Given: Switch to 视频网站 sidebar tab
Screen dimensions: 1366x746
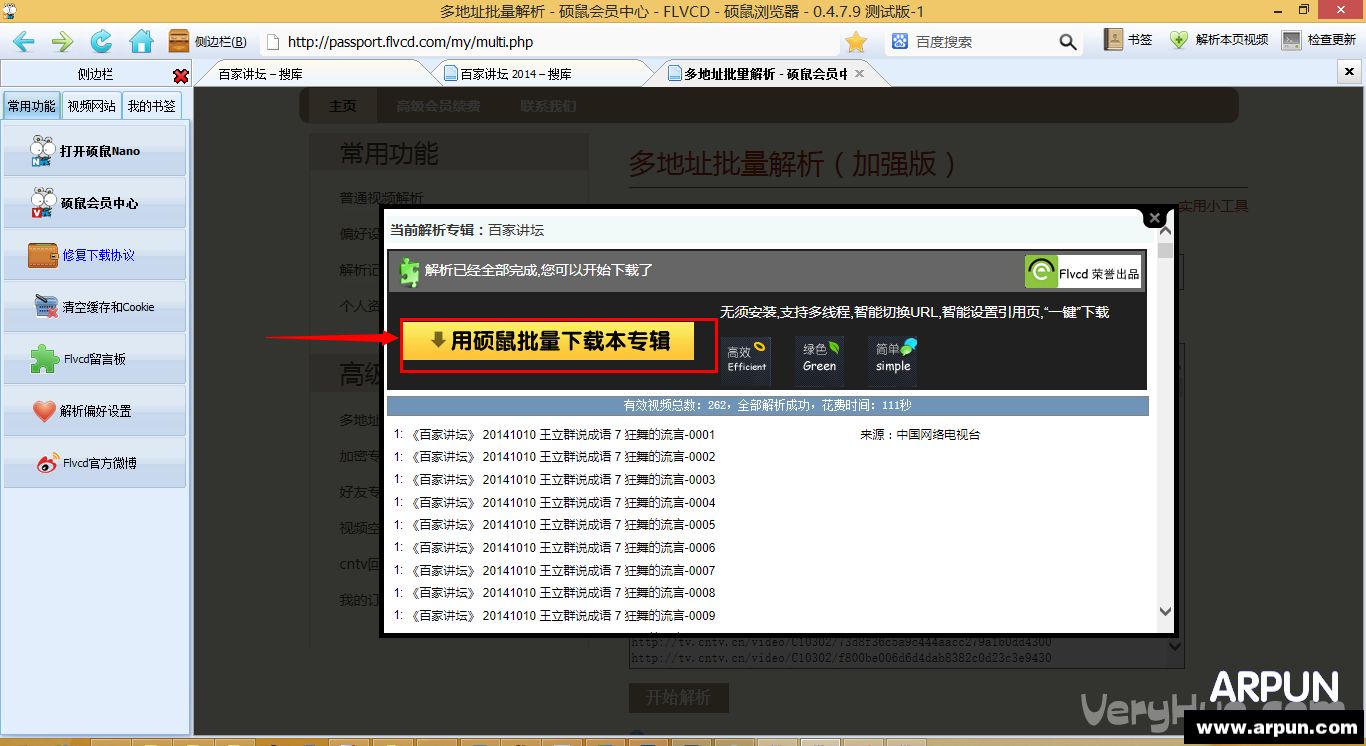Looking at the screenshot, I should pos(91,106).
